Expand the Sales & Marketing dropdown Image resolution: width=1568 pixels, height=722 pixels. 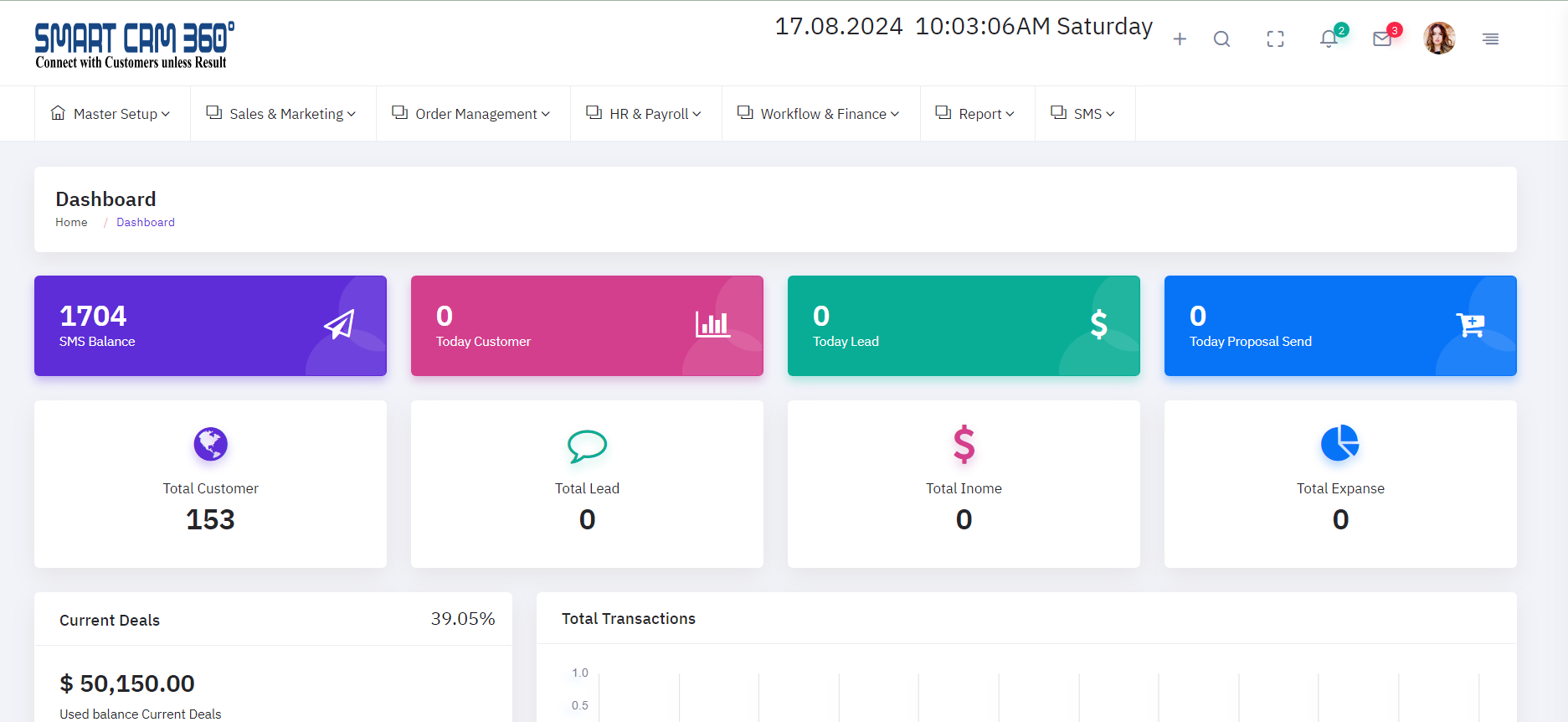(x=283, y=114)
